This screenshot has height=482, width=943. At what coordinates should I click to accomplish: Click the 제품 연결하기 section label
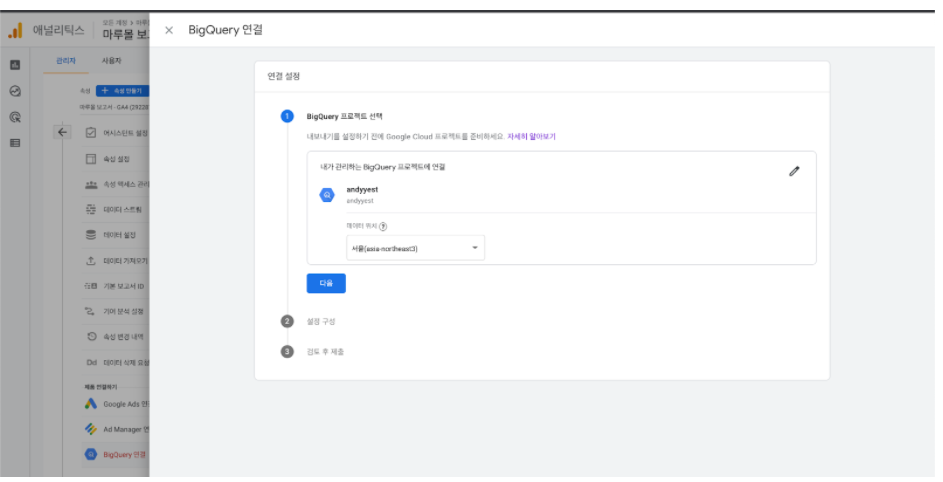pos(100,387)
